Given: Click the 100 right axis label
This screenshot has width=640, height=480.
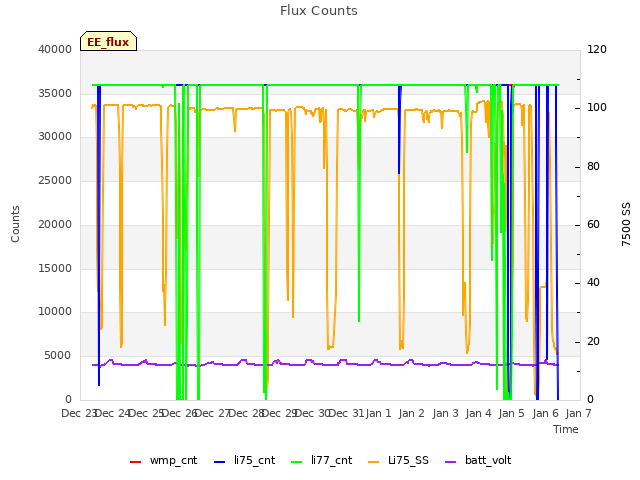Looking at the screenshot, I should click(x=597, y=107).
